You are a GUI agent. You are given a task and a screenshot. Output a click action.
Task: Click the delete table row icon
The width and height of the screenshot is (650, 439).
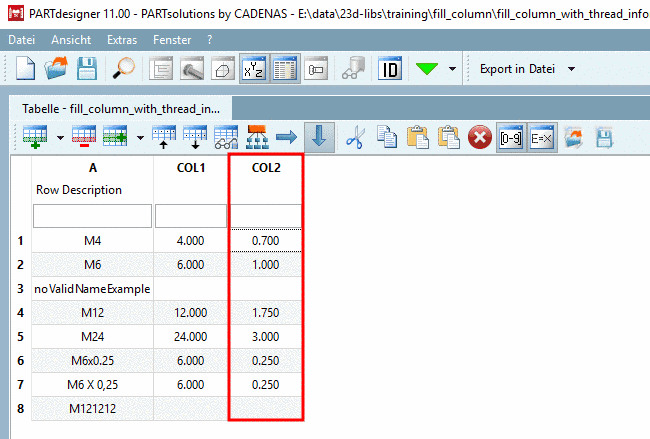pos(84,137)
